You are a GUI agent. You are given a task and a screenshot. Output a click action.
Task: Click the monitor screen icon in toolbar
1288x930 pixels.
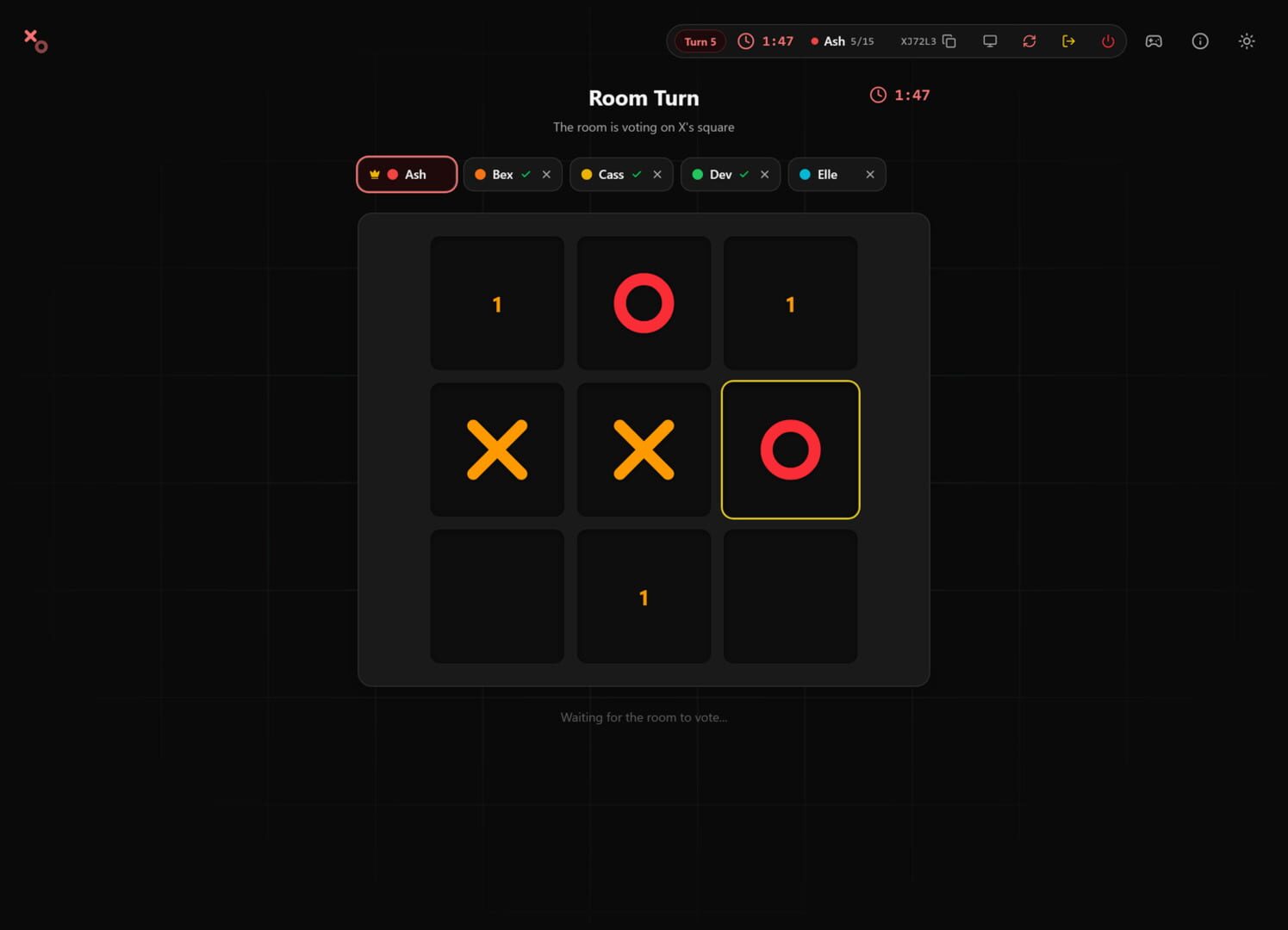click(x=990, y=41)
